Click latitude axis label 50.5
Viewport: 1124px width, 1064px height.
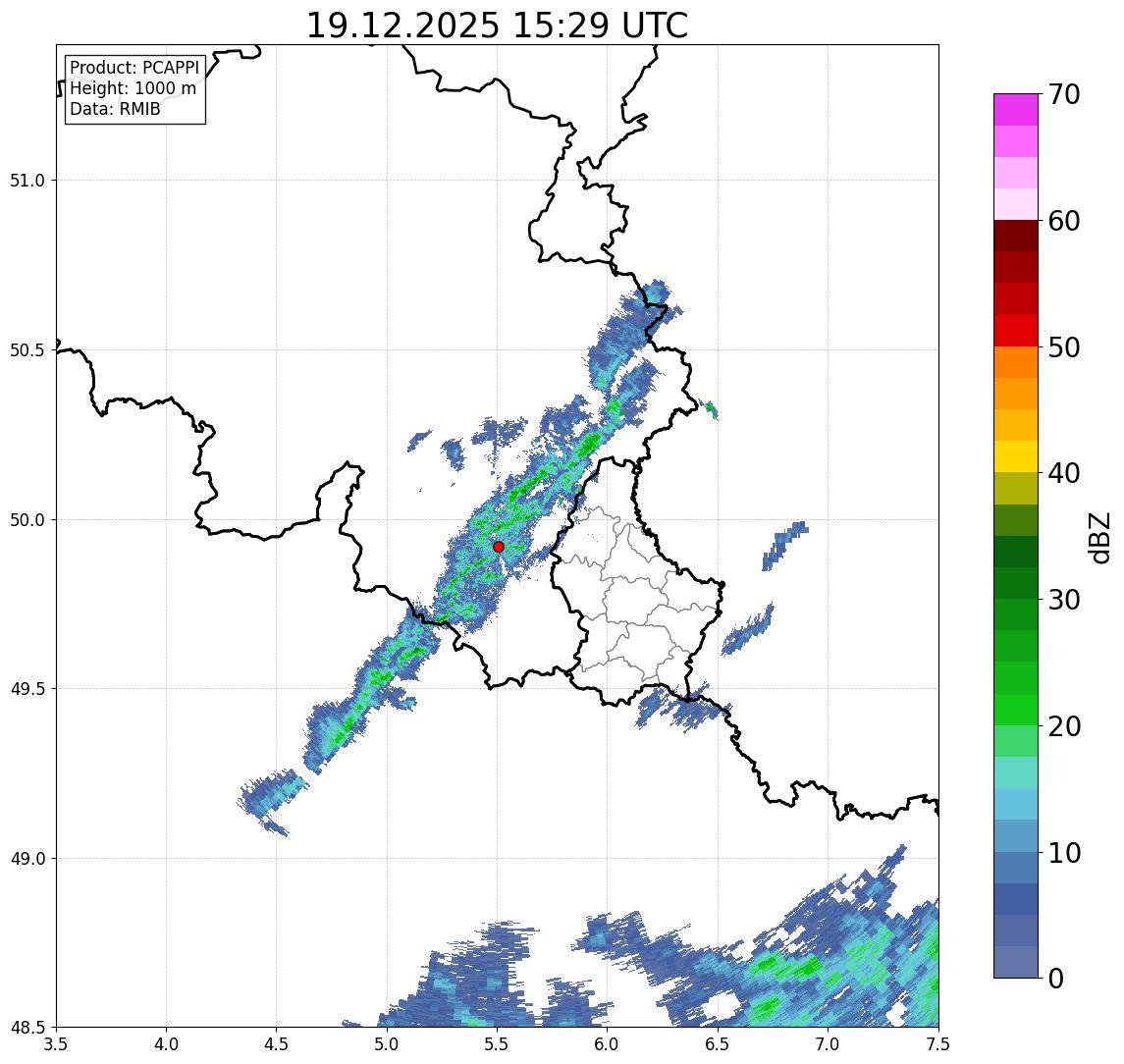[x=27, y=349]
